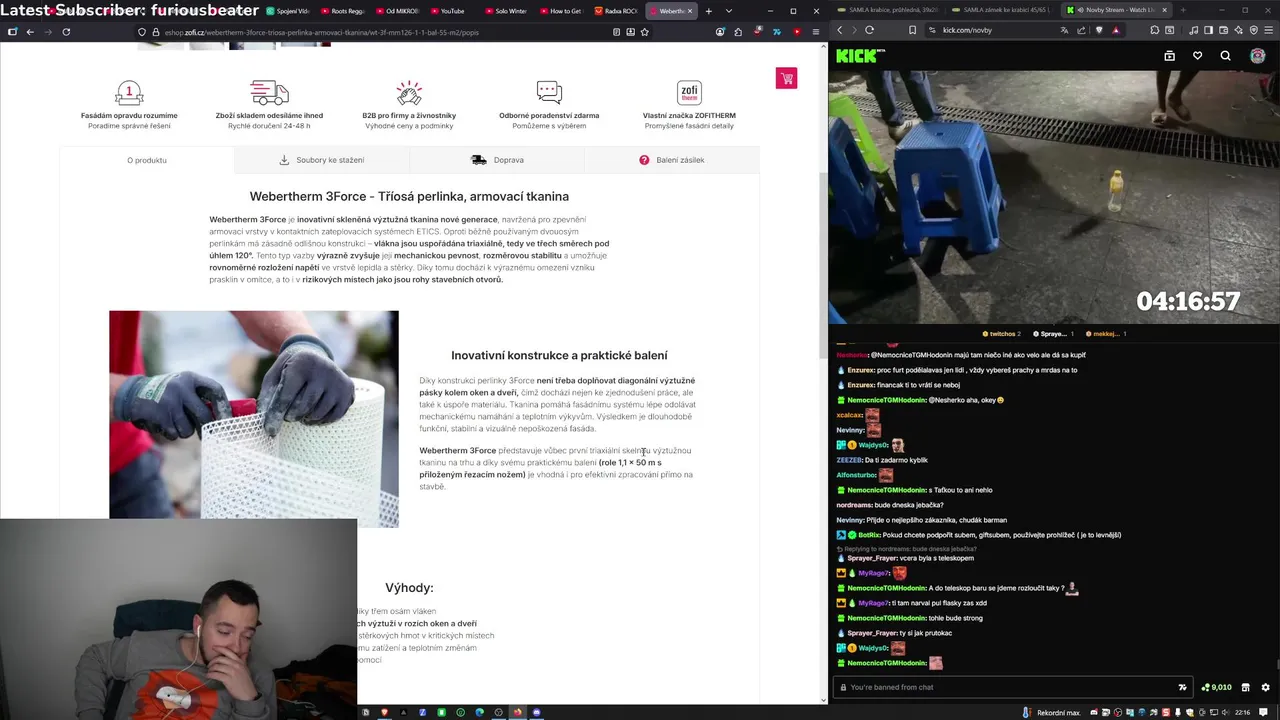Close the active Webertherm tab

pos(689,11)
